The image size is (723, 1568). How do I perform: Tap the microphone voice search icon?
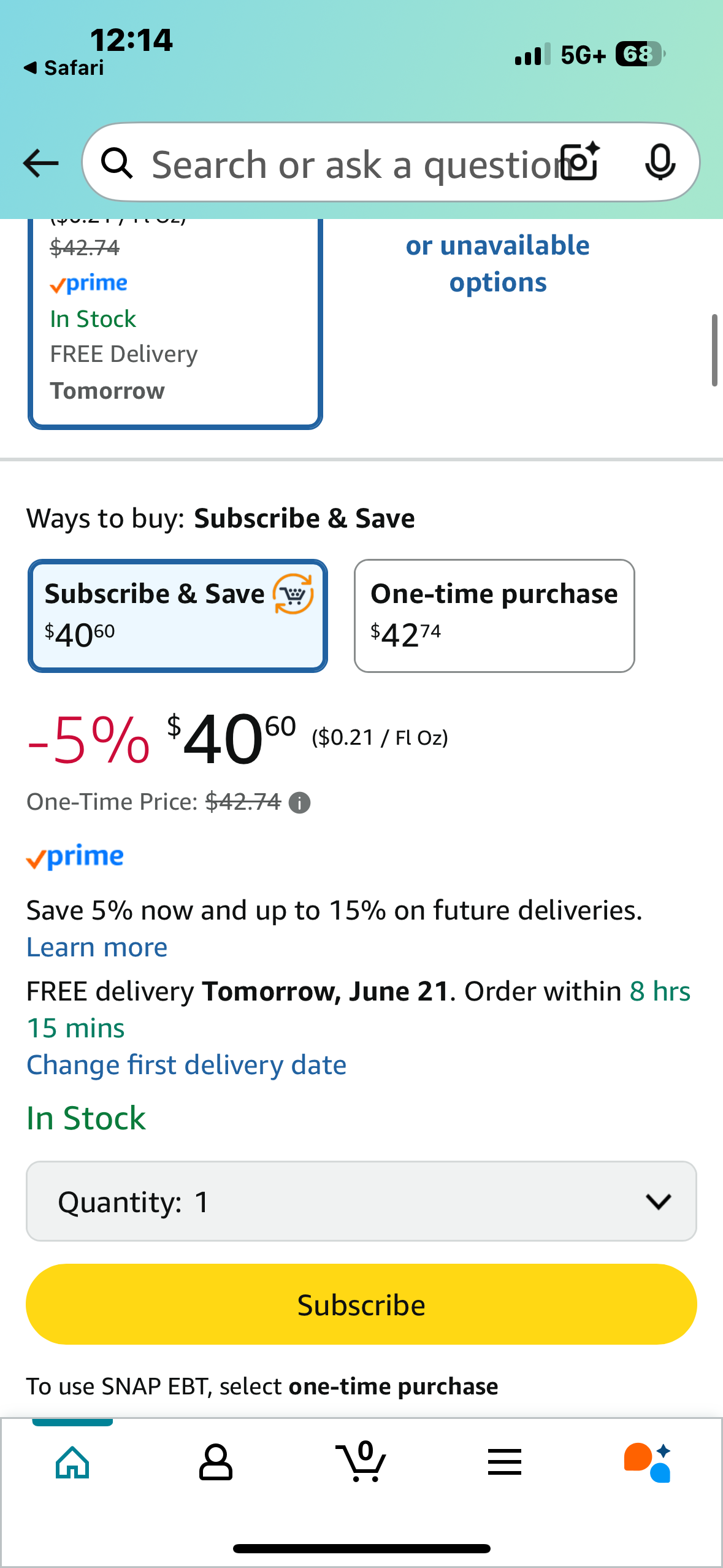click(660, 163)
